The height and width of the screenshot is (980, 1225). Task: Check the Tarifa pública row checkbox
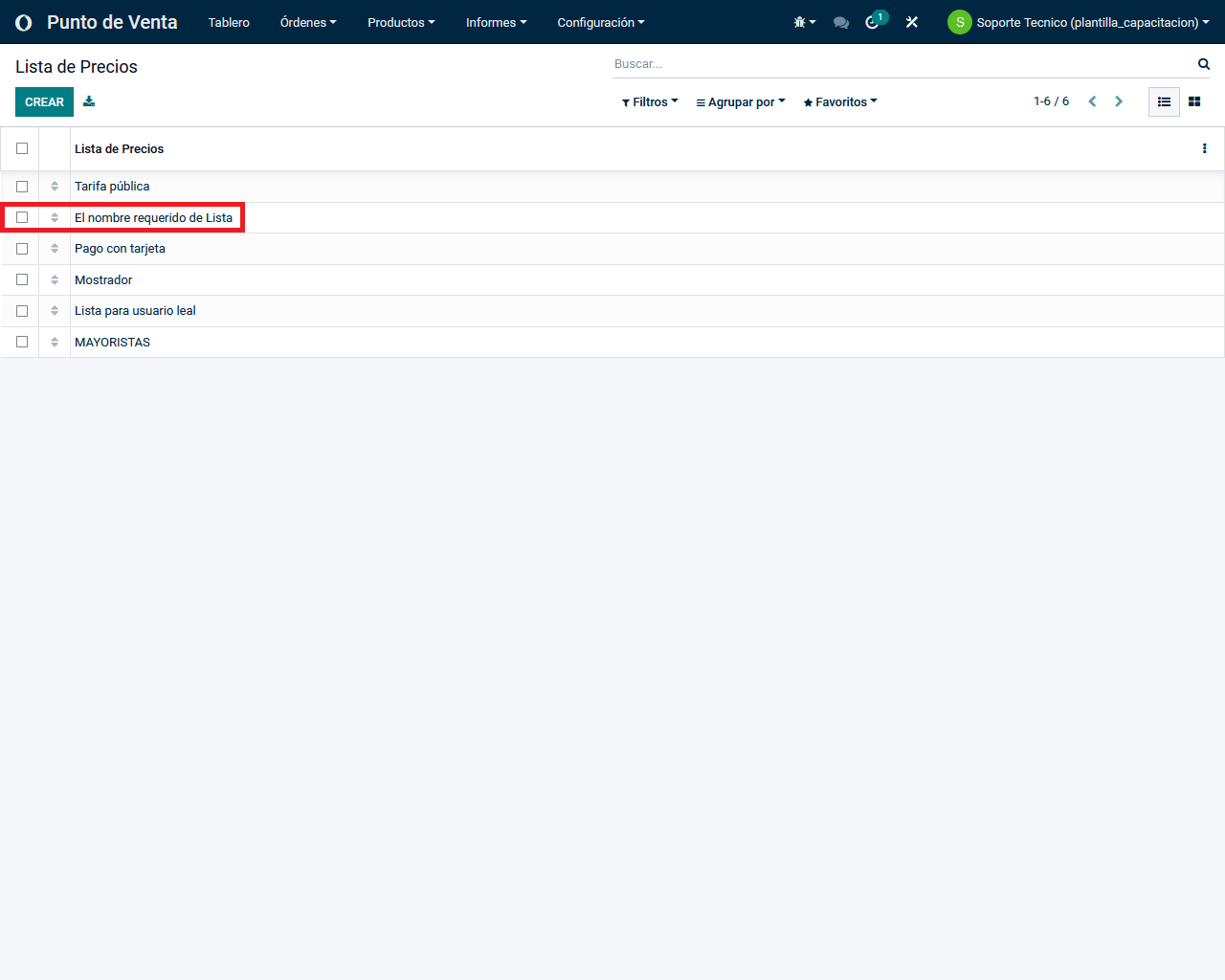[x=22, y=187]
